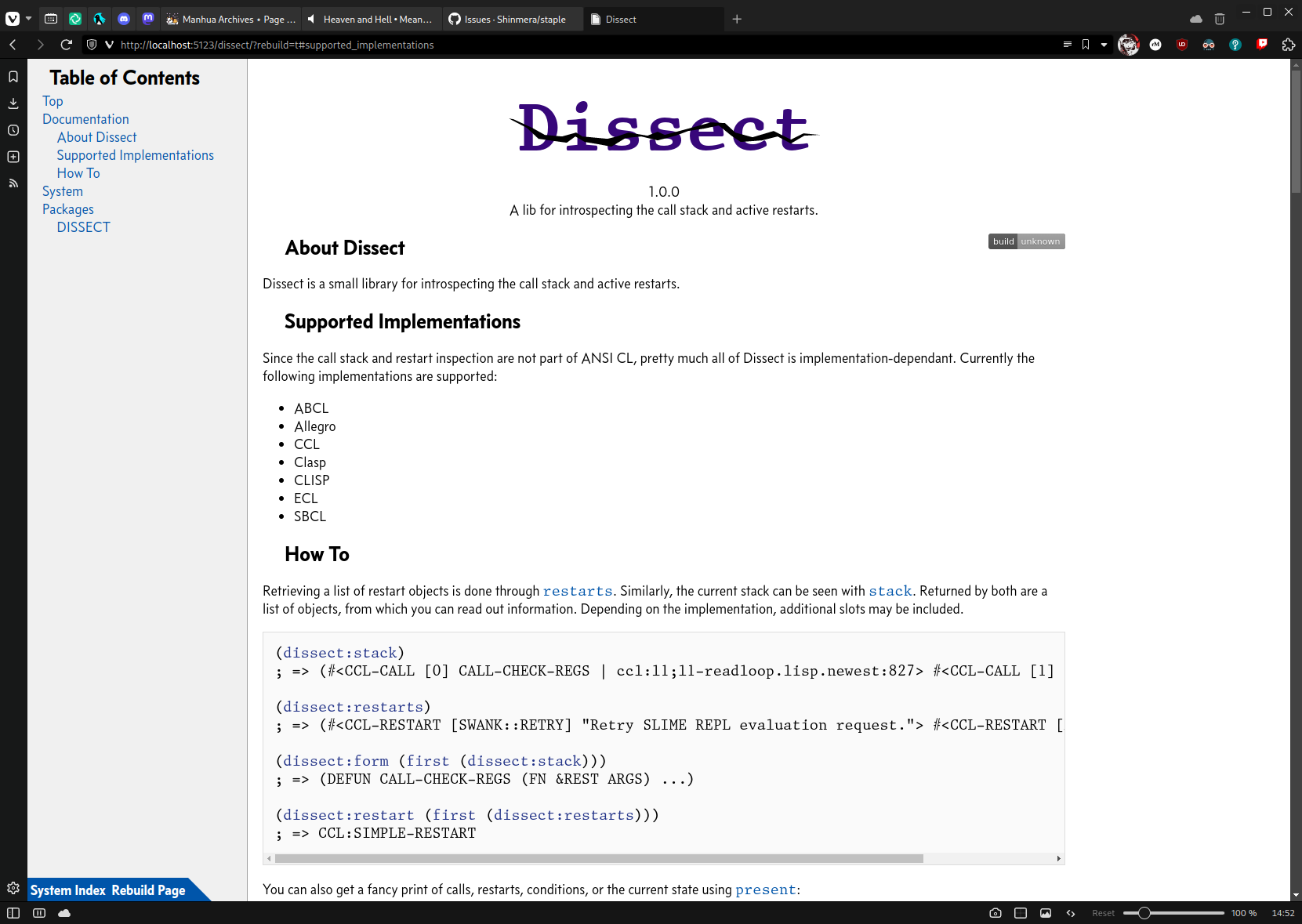Click System Index button
1302x924 pixels.
tap(68, 890)
